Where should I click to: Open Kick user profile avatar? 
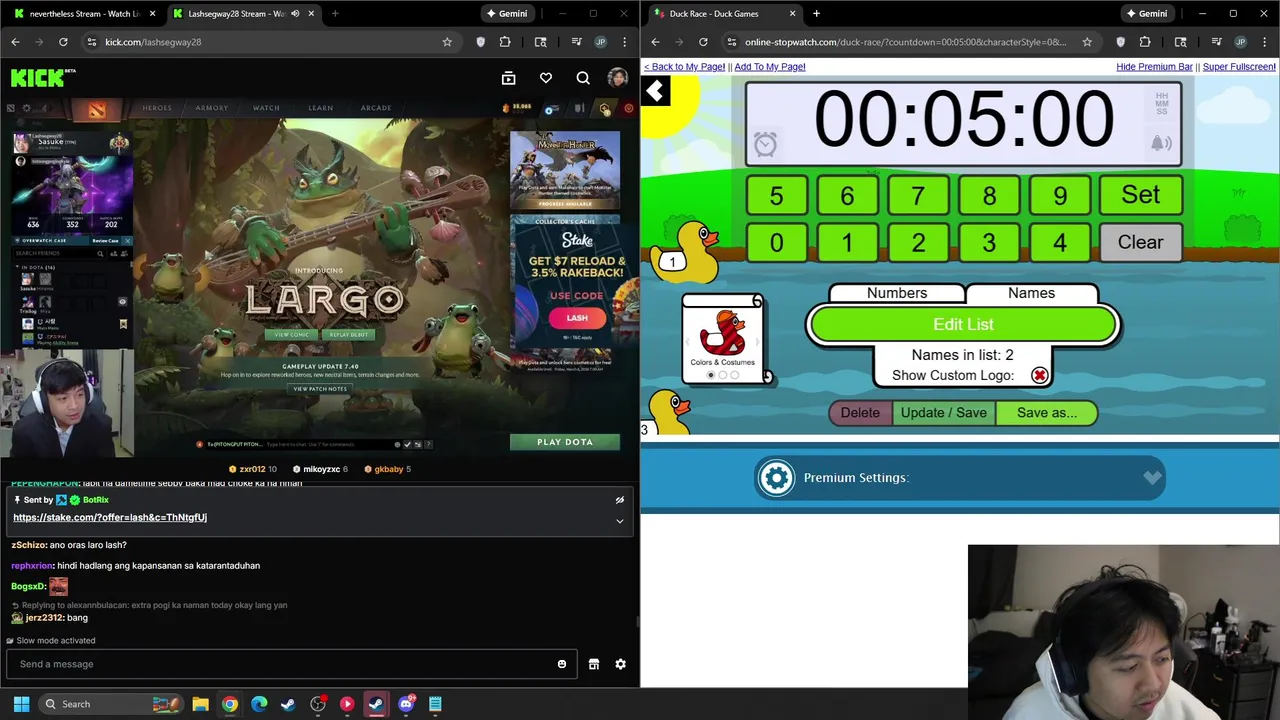[618, 78]
